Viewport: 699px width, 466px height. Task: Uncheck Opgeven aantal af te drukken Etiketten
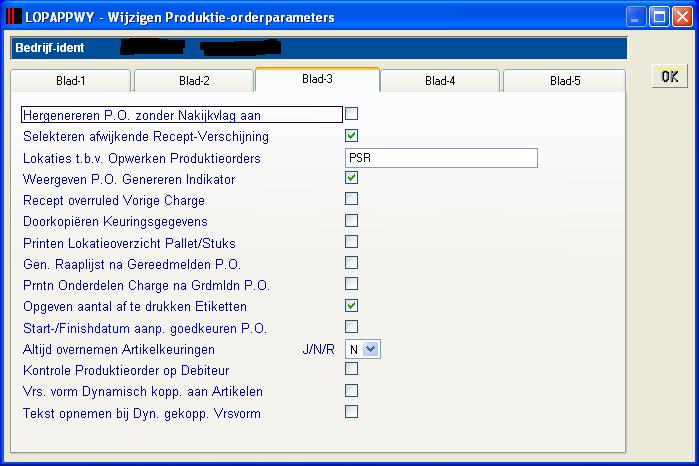[x=351, y=305]
